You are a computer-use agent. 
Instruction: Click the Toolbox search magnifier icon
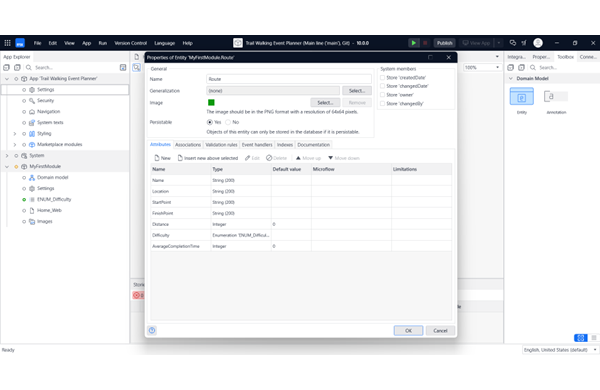tap(533, 67)
